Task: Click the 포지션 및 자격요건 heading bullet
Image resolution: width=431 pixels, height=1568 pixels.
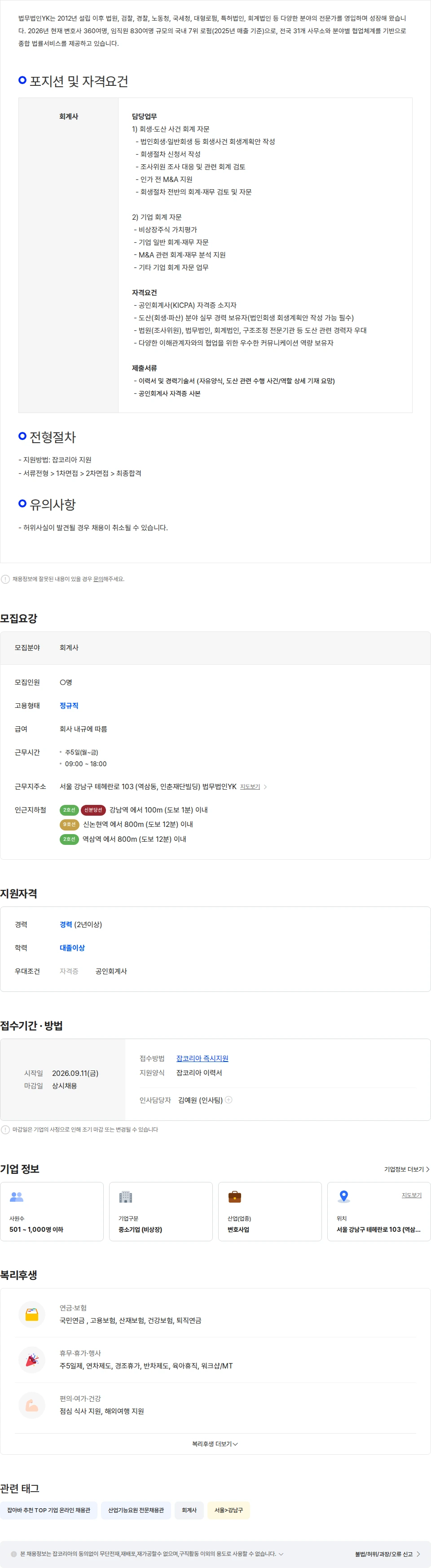Action: coord(22,80)
